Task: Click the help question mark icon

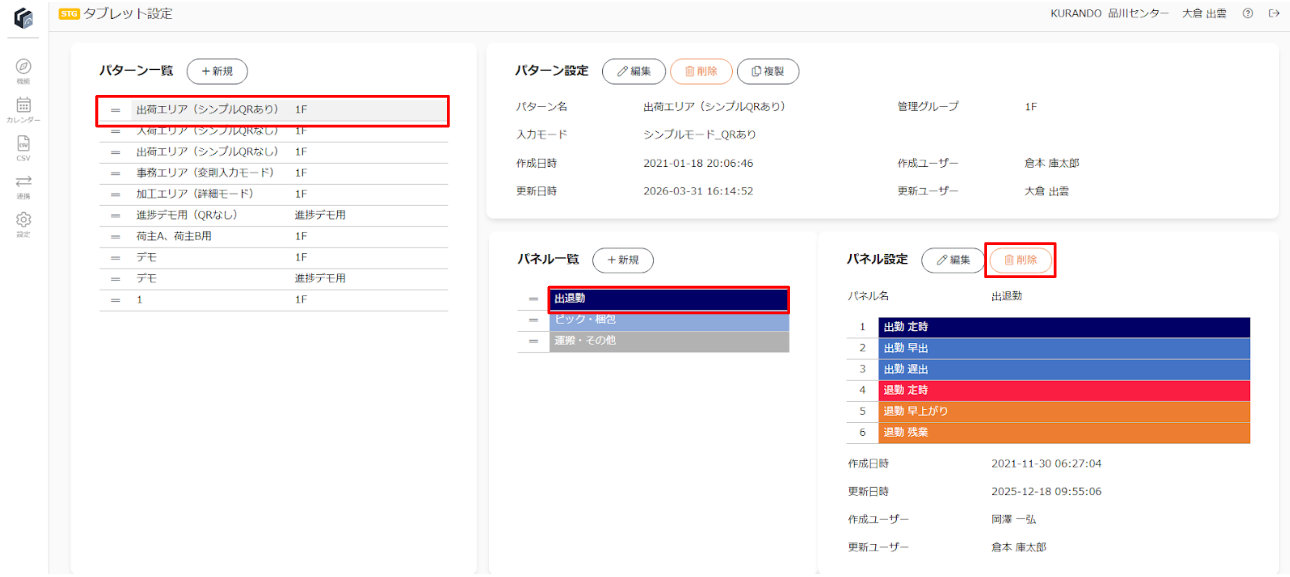Action: [x=1247, y=13]
